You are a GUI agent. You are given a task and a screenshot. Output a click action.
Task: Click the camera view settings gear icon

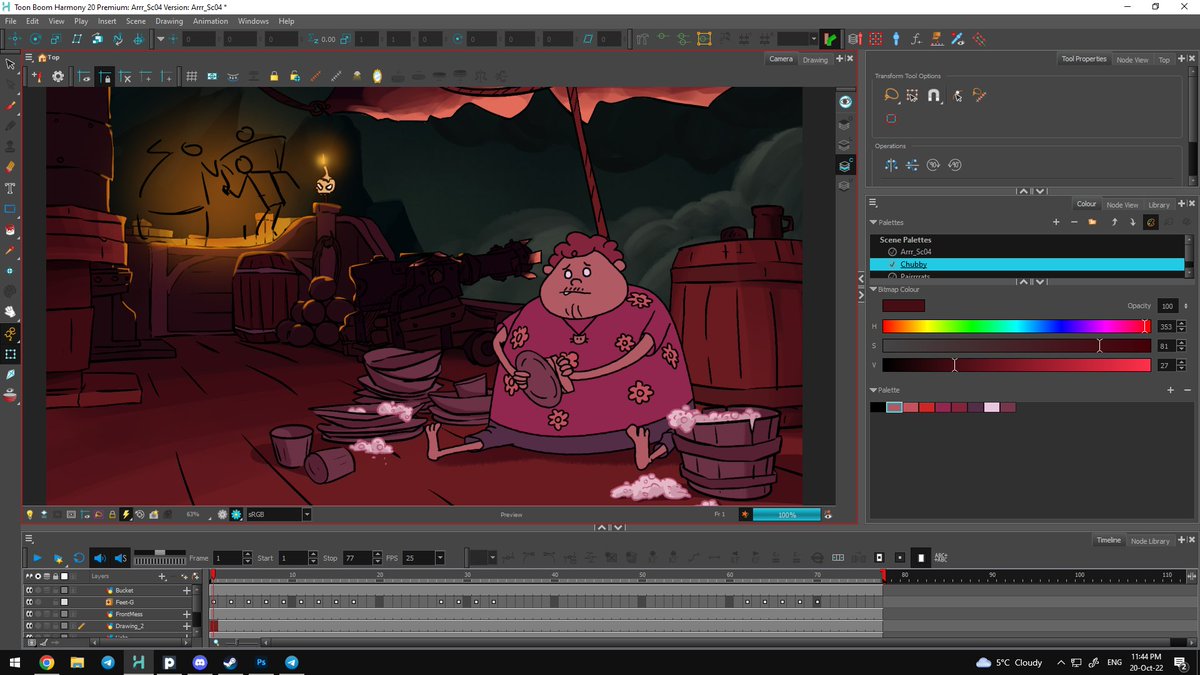58,76
